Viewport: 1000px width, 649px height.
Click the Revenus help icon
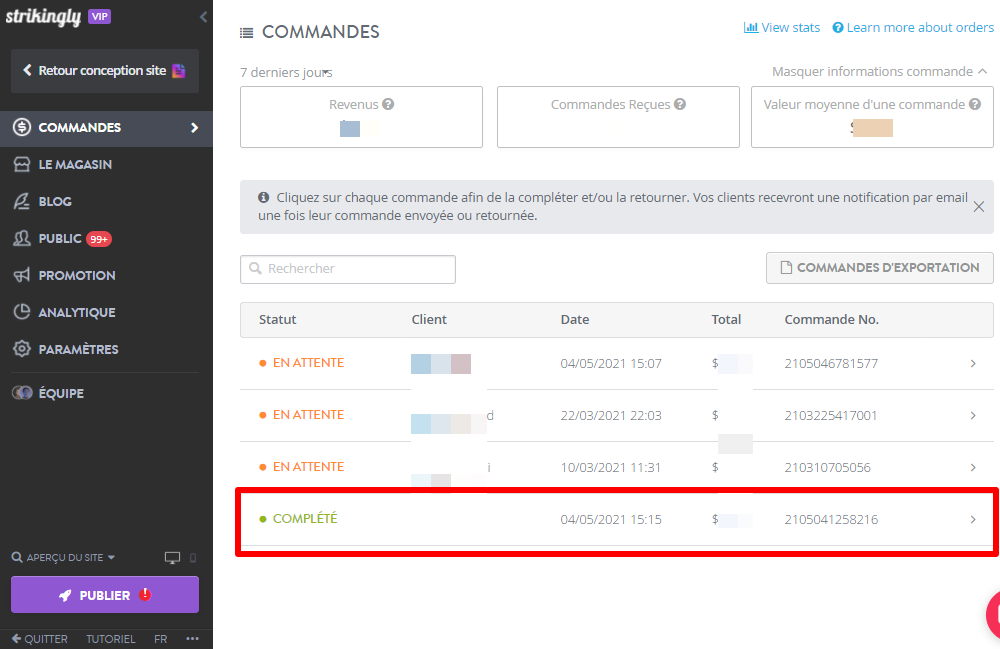click(x=388, y=104)
